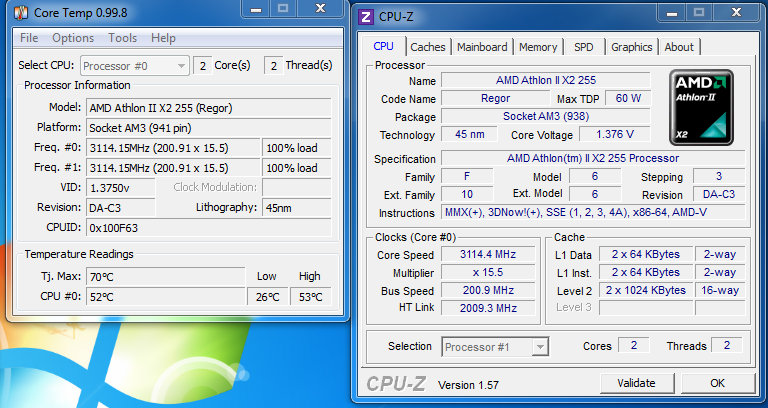
Task: Close the Core Temp window
Action: [x=320, y=9]
